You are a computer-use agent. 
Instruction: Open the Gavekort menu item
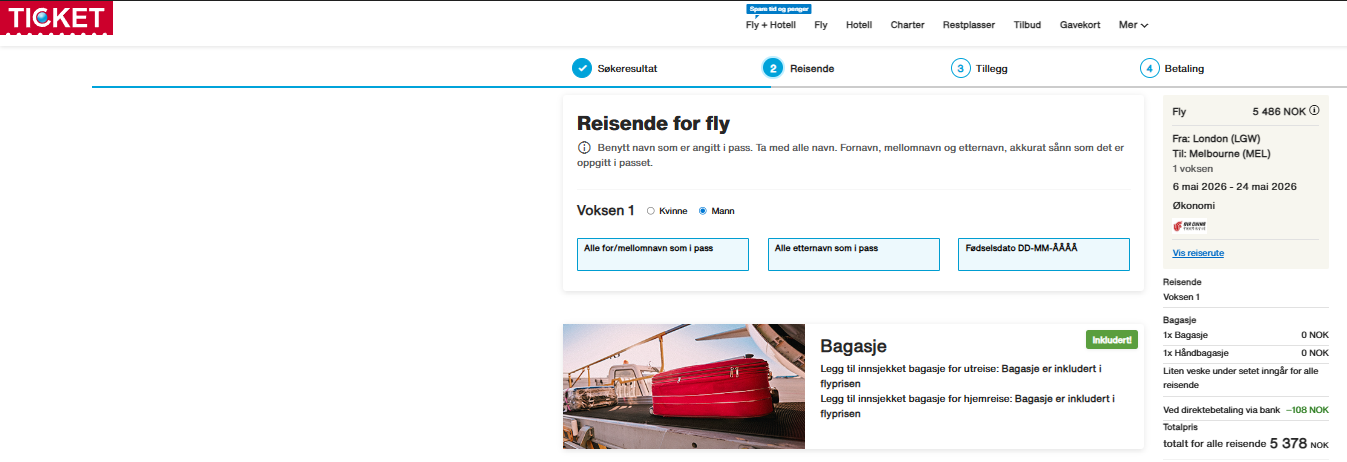pos(1080,25)
